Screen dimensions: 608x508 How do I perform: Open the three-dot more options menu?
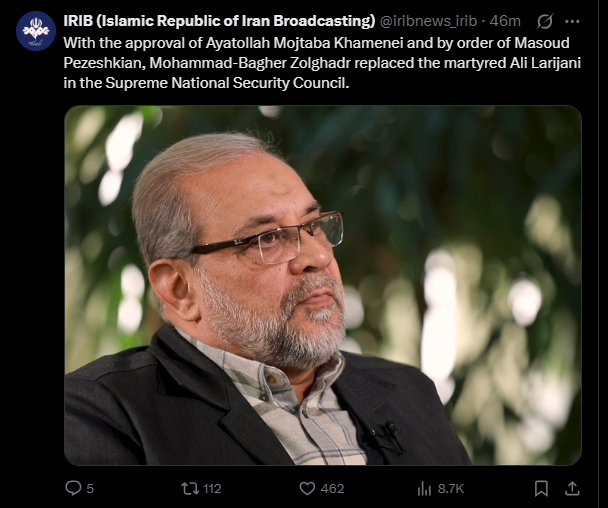click(572, 21)
